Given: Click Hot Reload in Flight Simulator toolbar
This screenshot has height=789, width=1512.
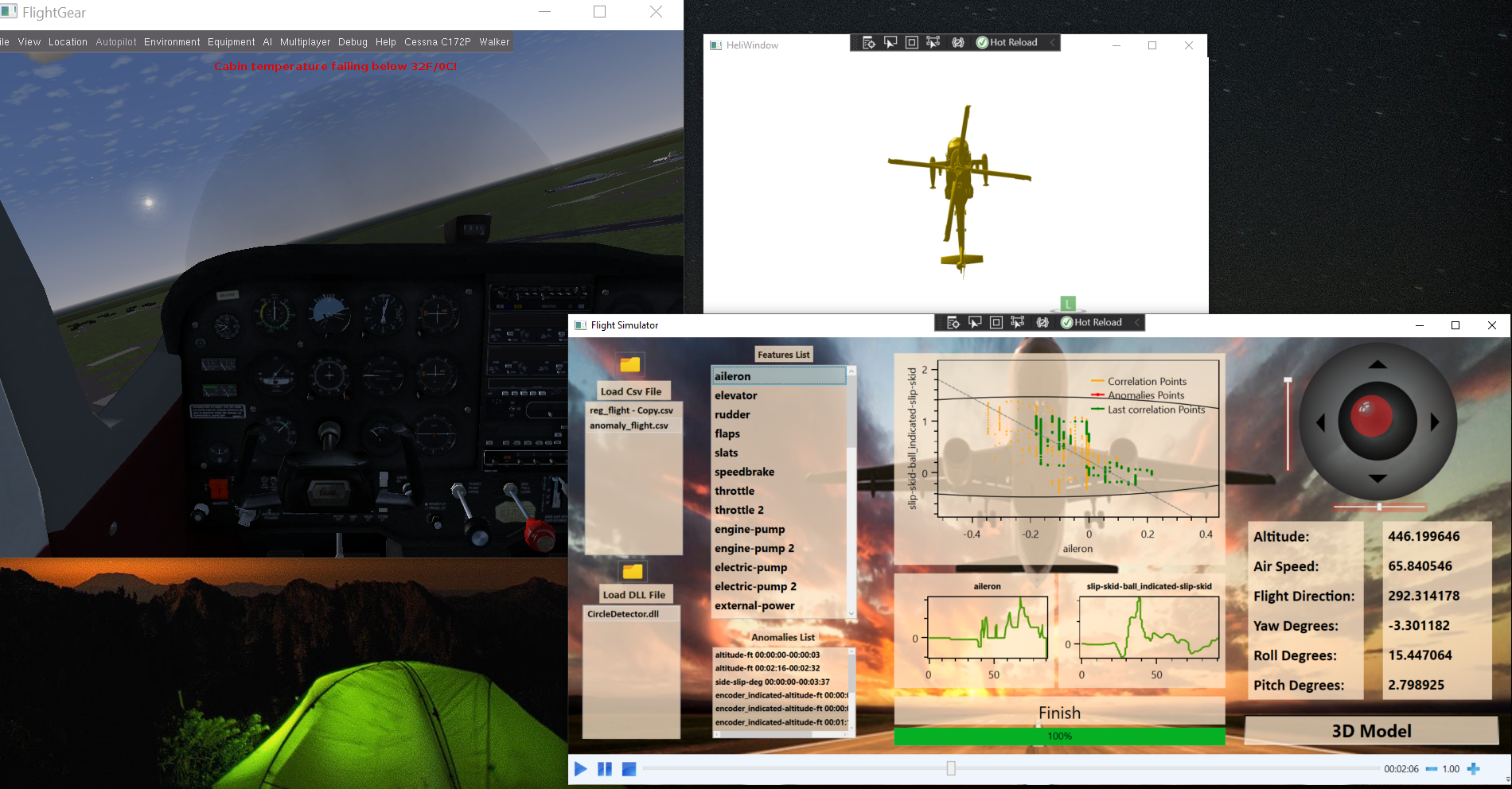Looking at the screenshot, I should (x=1091, y=322).
